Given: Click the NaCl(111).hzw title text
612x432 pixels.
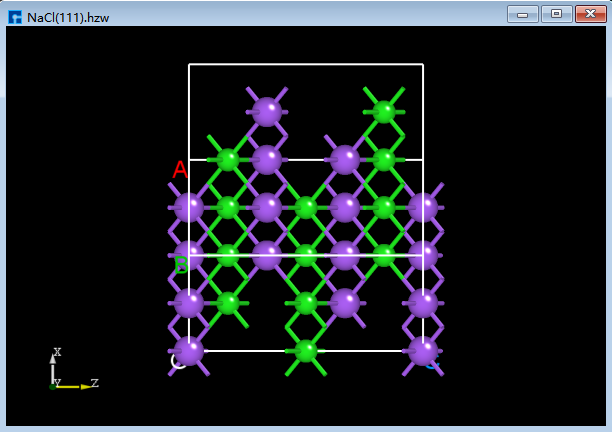Looking at the screenshot, I should coord(68,18).
